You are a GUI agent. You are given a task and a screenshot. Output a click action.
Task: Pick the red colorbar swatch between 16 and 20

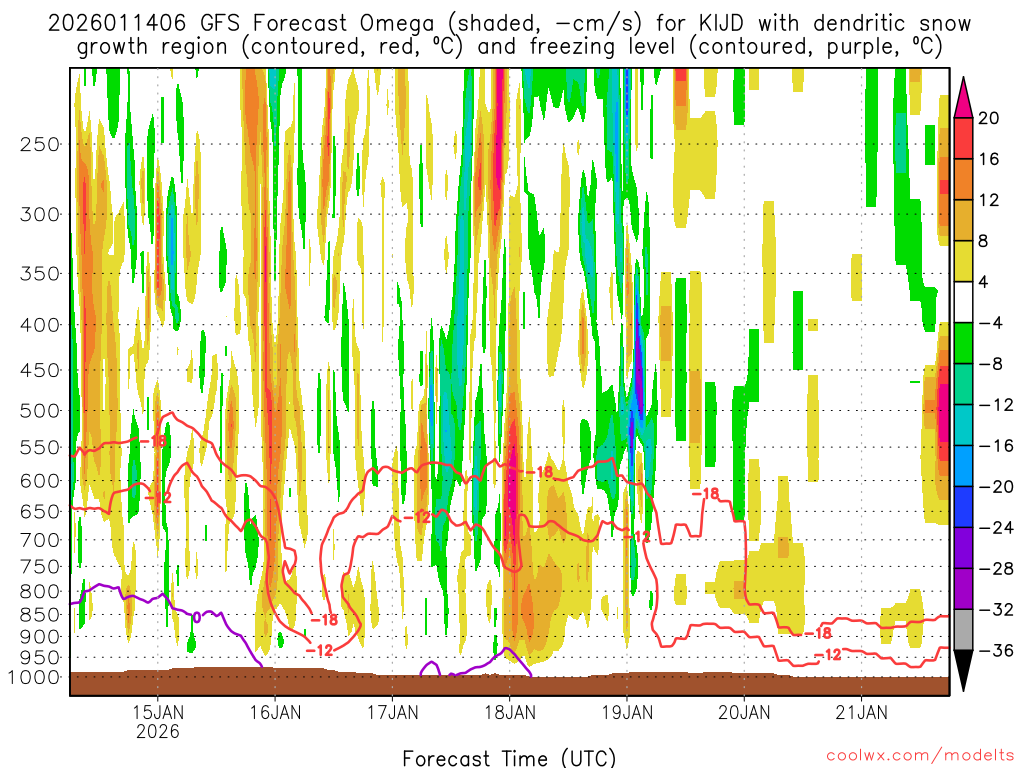pos(963,138)
